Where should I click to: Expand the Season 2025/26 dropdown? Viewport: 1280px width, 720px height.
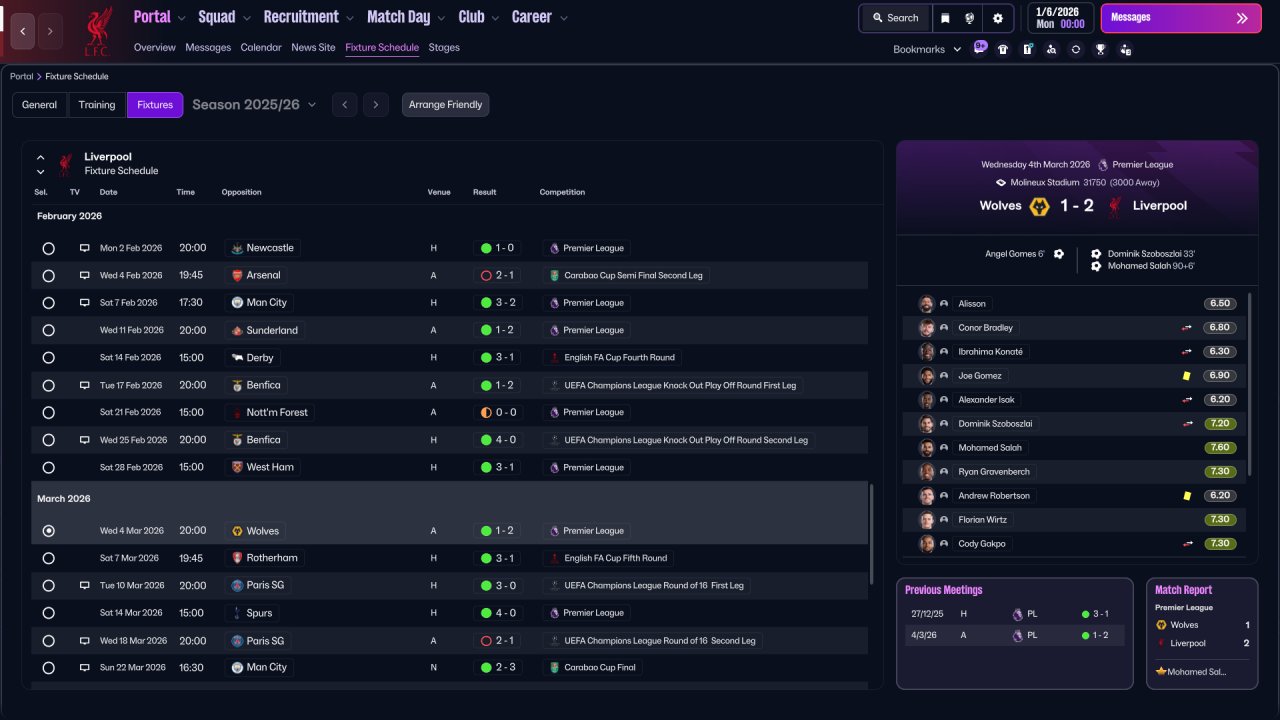(254, 105)
